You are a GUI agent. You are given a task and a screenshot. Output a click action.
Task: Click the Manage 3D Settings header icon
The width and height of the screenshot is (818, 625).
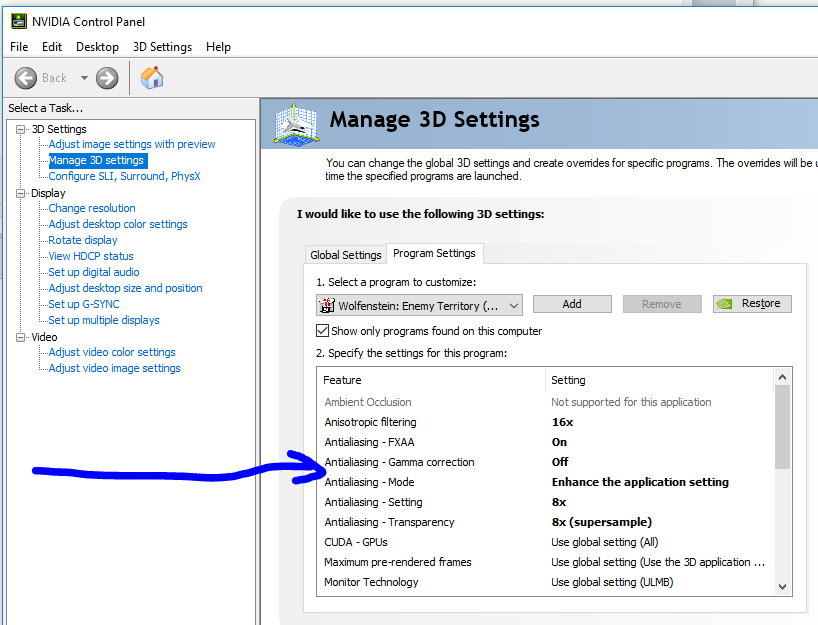(x=296, y=124)
